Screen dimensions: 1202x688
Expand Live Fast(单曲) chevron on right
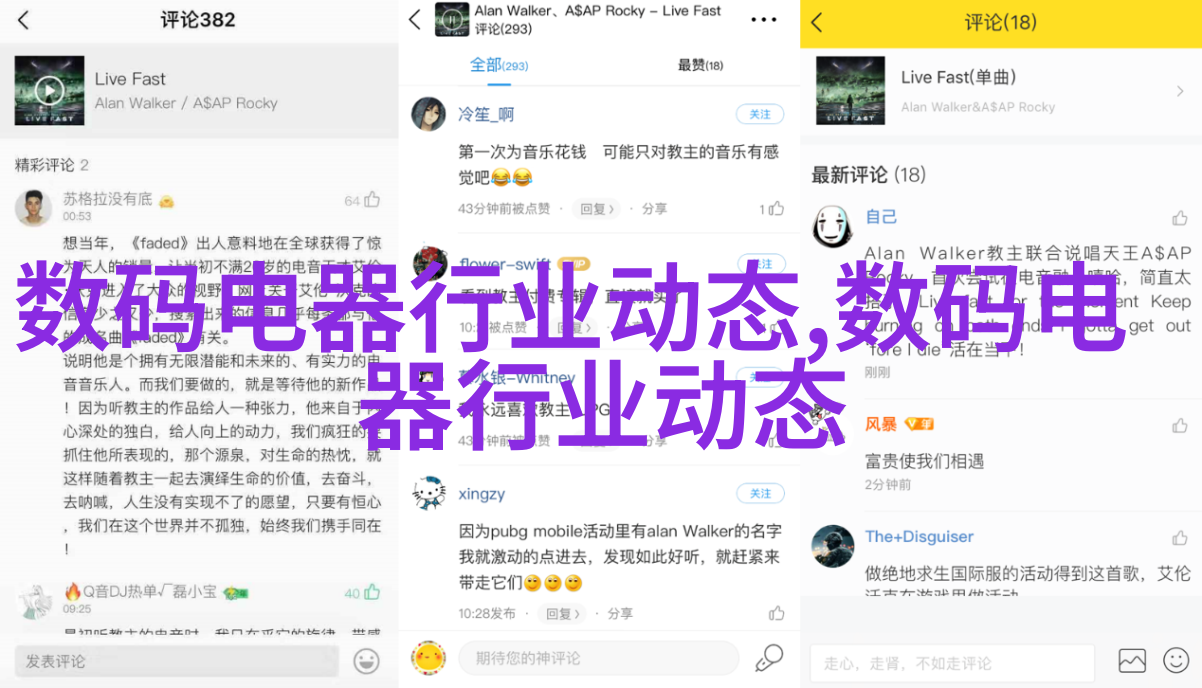pos(1180,90)
